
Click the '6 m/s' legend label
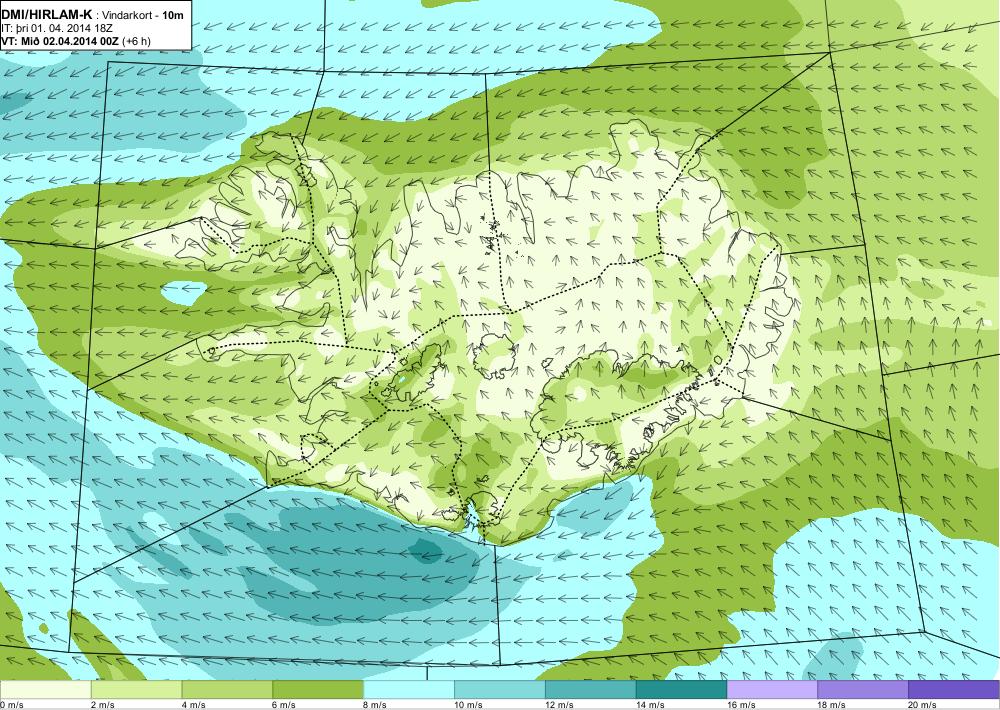[x=285, y=705]
